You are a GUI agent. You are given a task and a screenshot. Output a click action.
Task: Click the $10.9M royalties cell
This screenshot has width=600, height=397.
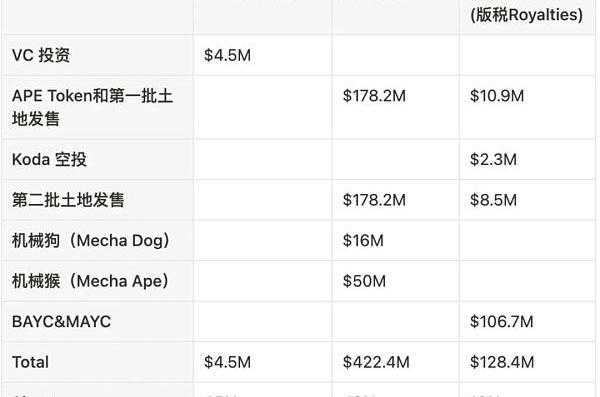pyautogui.click(x=497, y=96)
